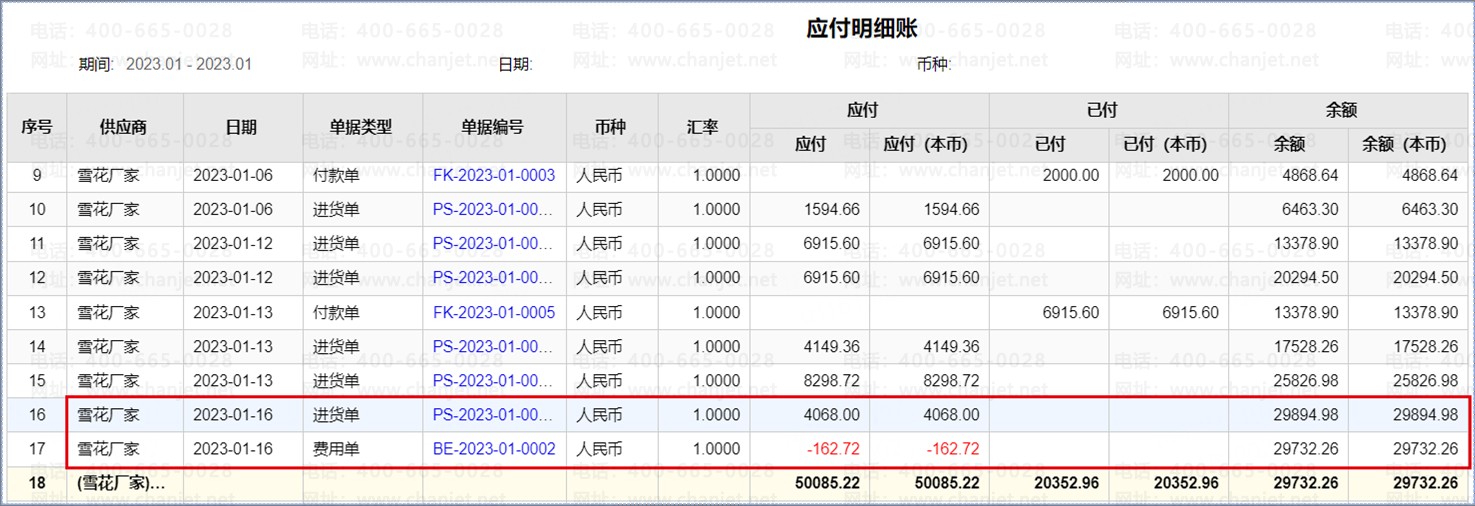Click the period value 2023.01 - 2023.01
1475x506 pixels.
(189, 64)
